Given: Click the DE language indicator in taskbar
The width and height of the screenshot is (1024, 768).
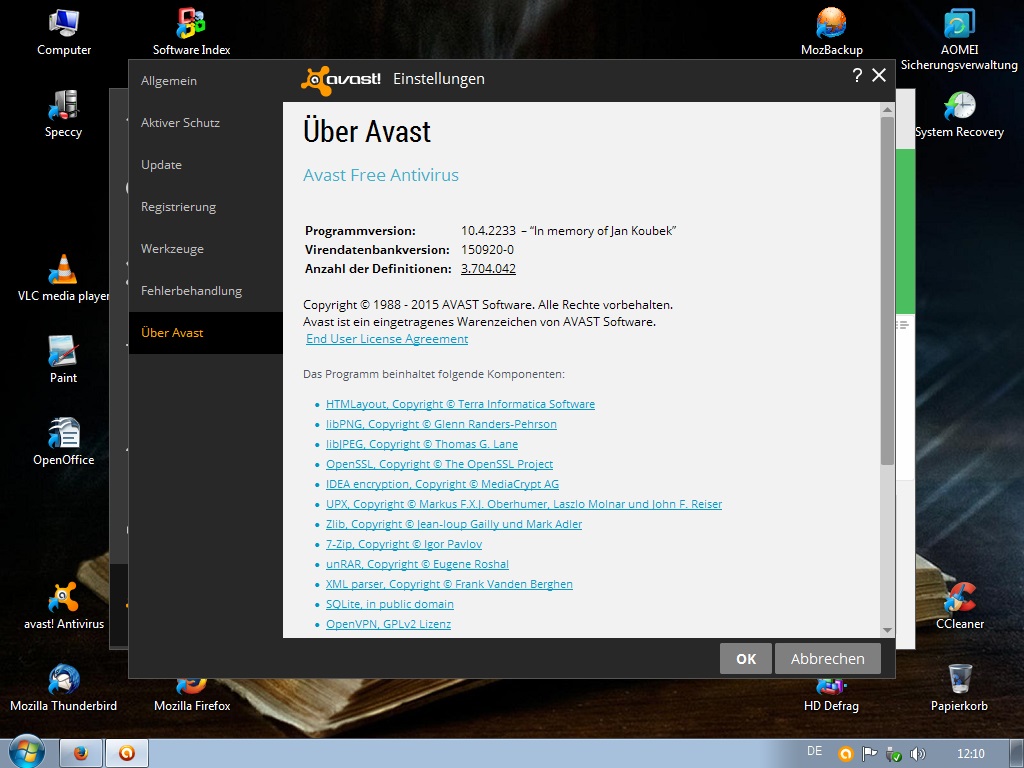Looking at the screenshot, I should click(x=814, y=751).
